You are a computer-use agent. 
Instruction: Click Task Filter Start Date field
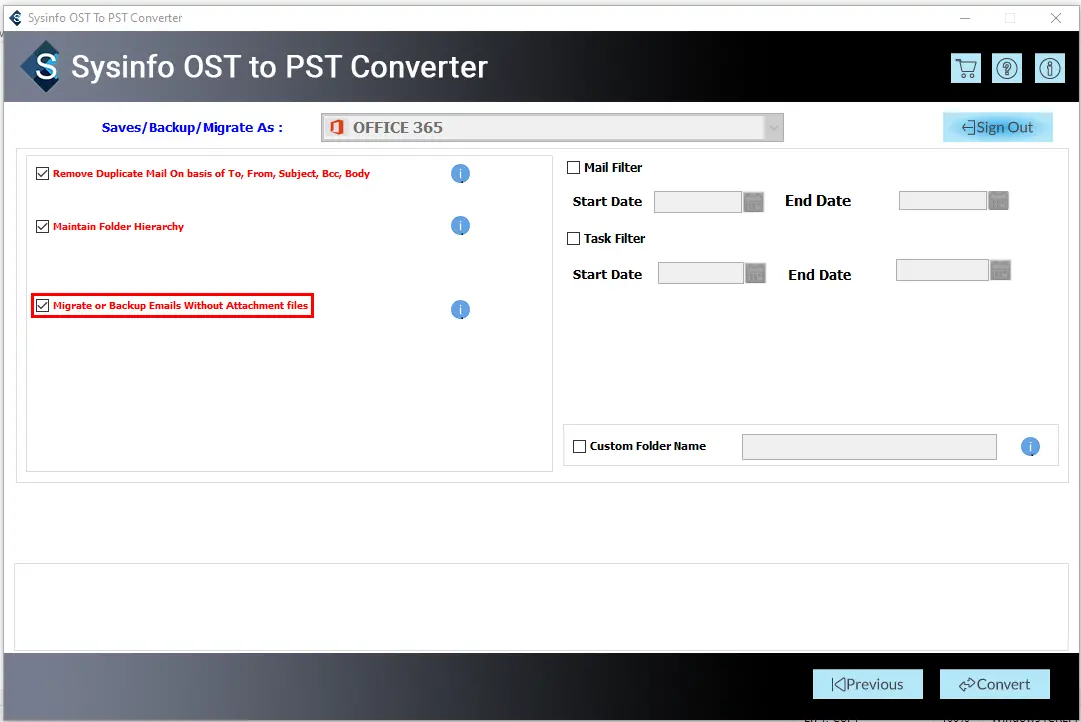click(701, 273)
